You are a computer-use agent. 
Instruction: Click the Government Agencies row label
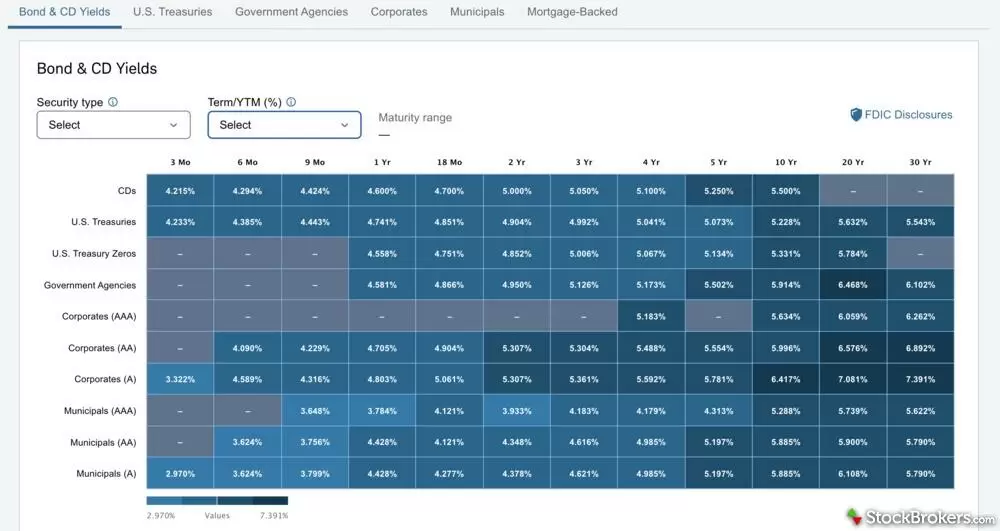tap(90, 285)
